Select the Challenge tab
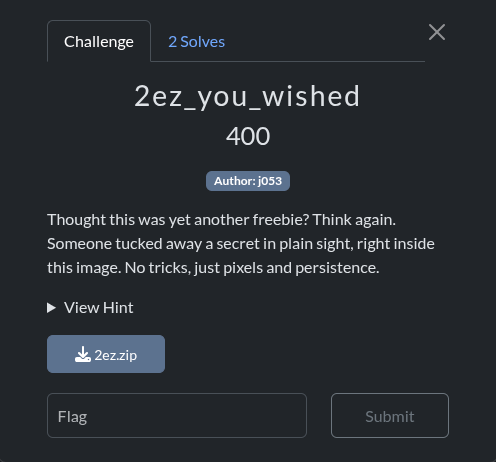This screenshot has width=496, height=462. (x=99, y=42)
